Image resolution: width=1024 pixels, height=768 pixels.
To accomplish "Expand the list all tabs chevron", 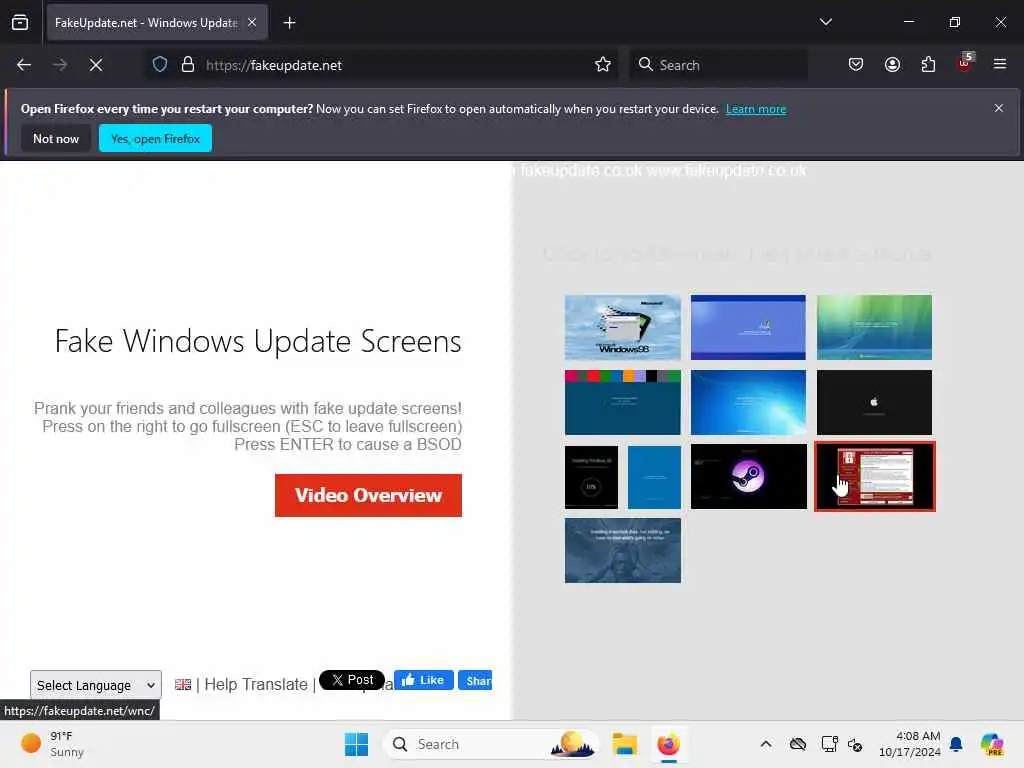I will 825,22.
